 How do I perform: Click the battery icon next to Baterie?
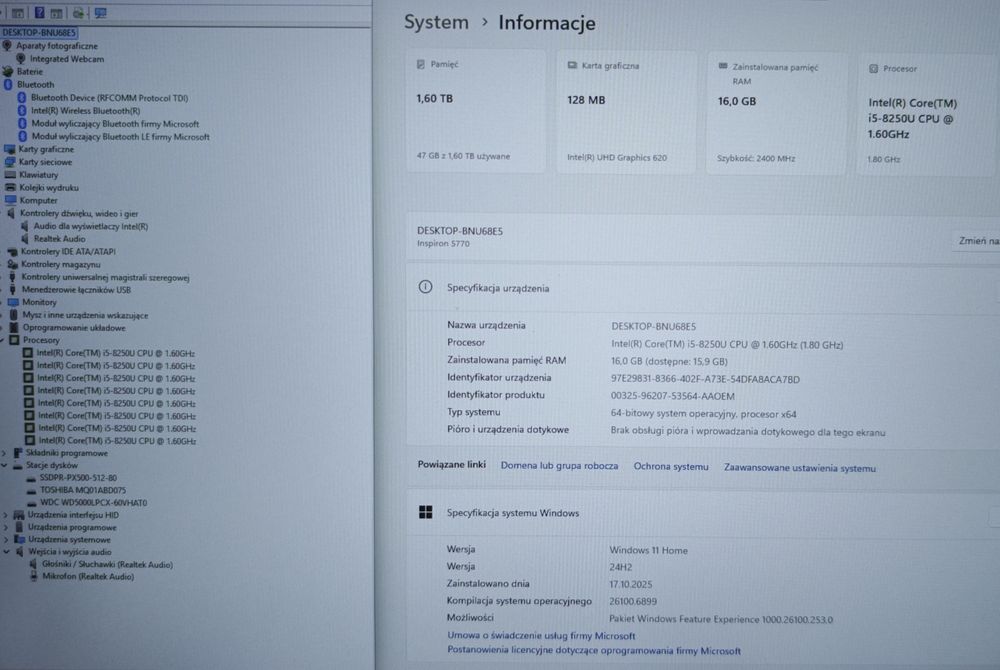(x=8, y=71)
